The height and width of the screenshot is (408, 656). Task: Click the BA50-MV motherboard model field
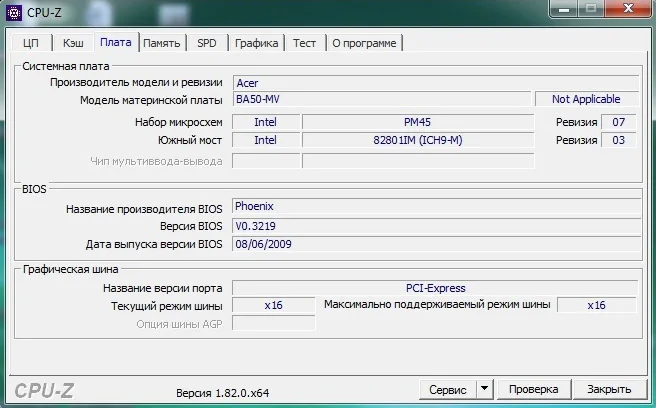pyautogui.click(x=382, y=99)
